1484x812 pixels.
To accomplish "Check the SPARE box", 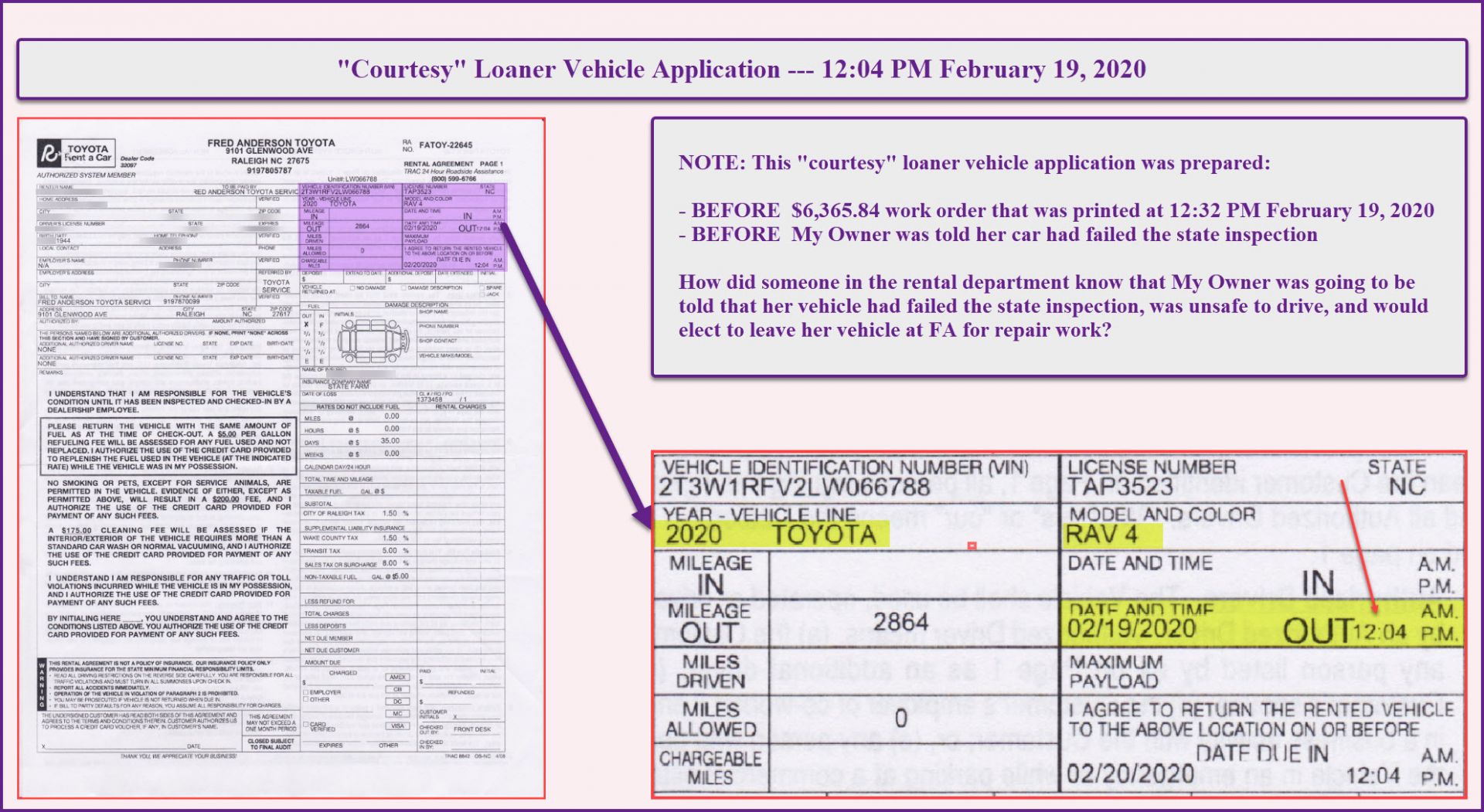I will click(x=482, y=287).
